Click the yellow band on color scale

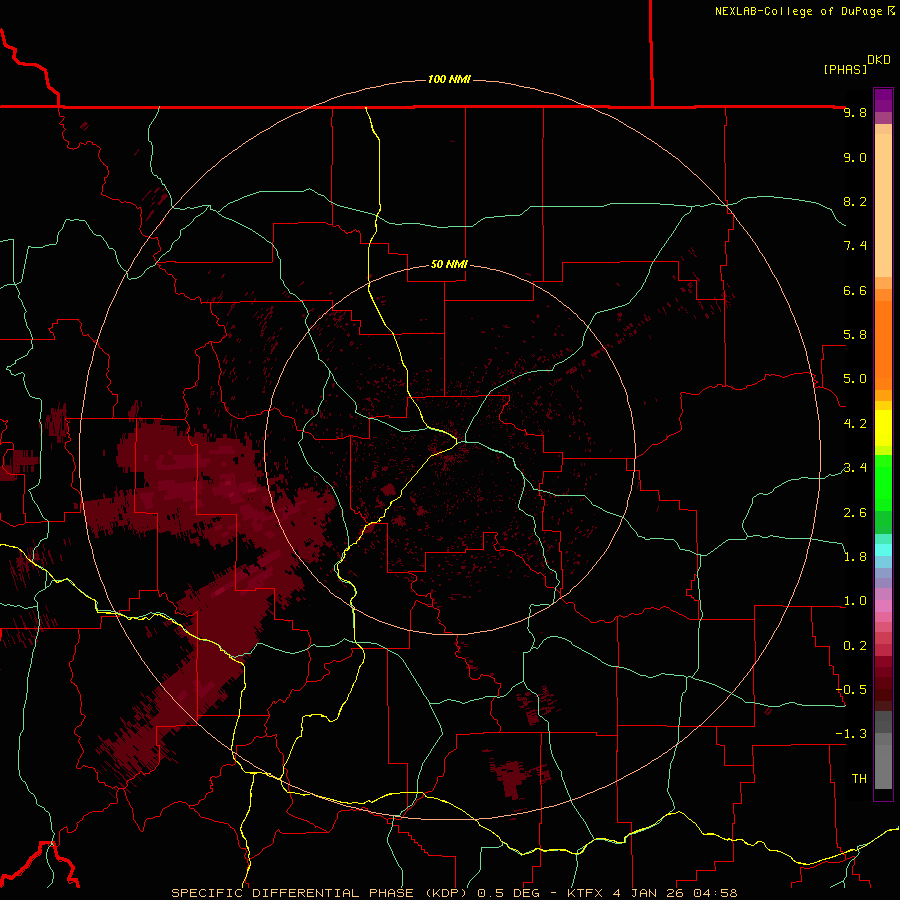(x=883, y=428)
